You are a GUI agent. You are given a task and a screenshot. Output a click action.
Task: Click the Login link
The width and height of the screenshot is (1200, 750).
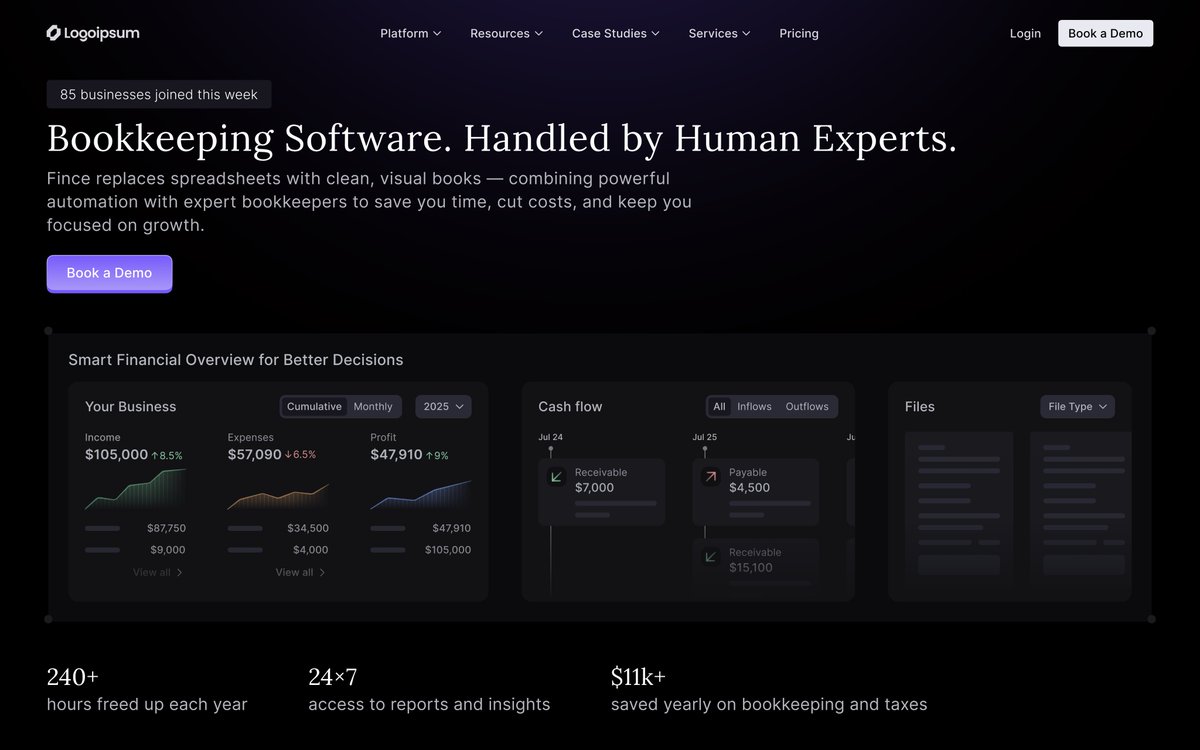point(1025,33)
